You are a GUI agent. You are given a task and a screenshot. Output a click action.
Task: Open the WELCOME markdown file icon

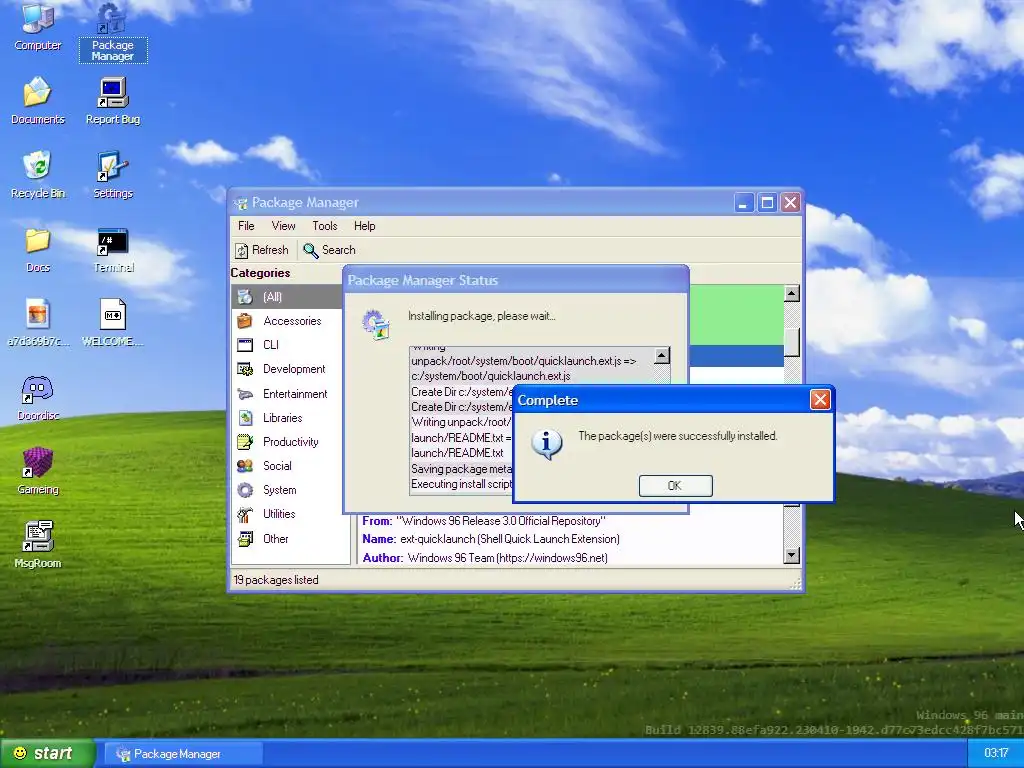pos(112,323)
